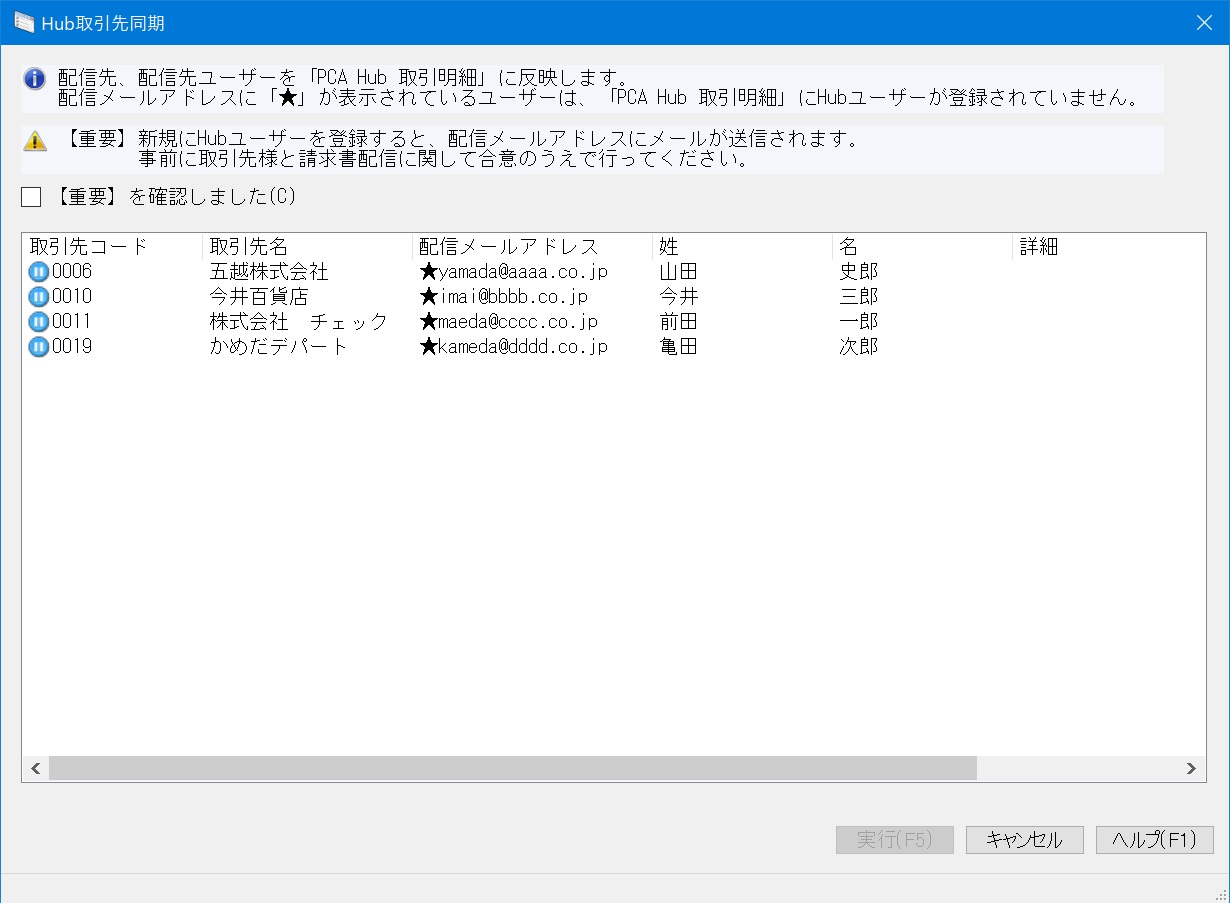The image size is (1230, 903).
Task: Click the 実行(F5) button
Action: click(894, 840)
